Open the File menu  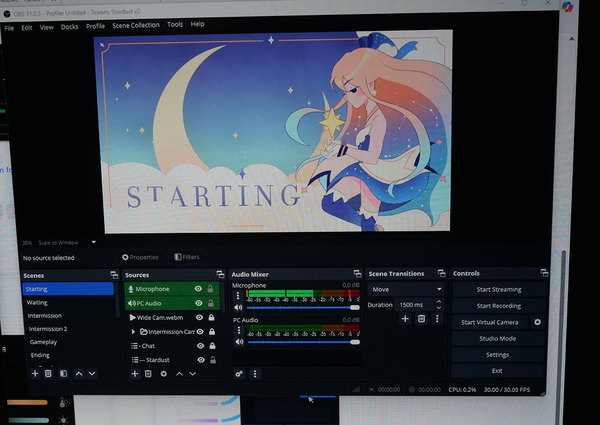click(9, 28)
